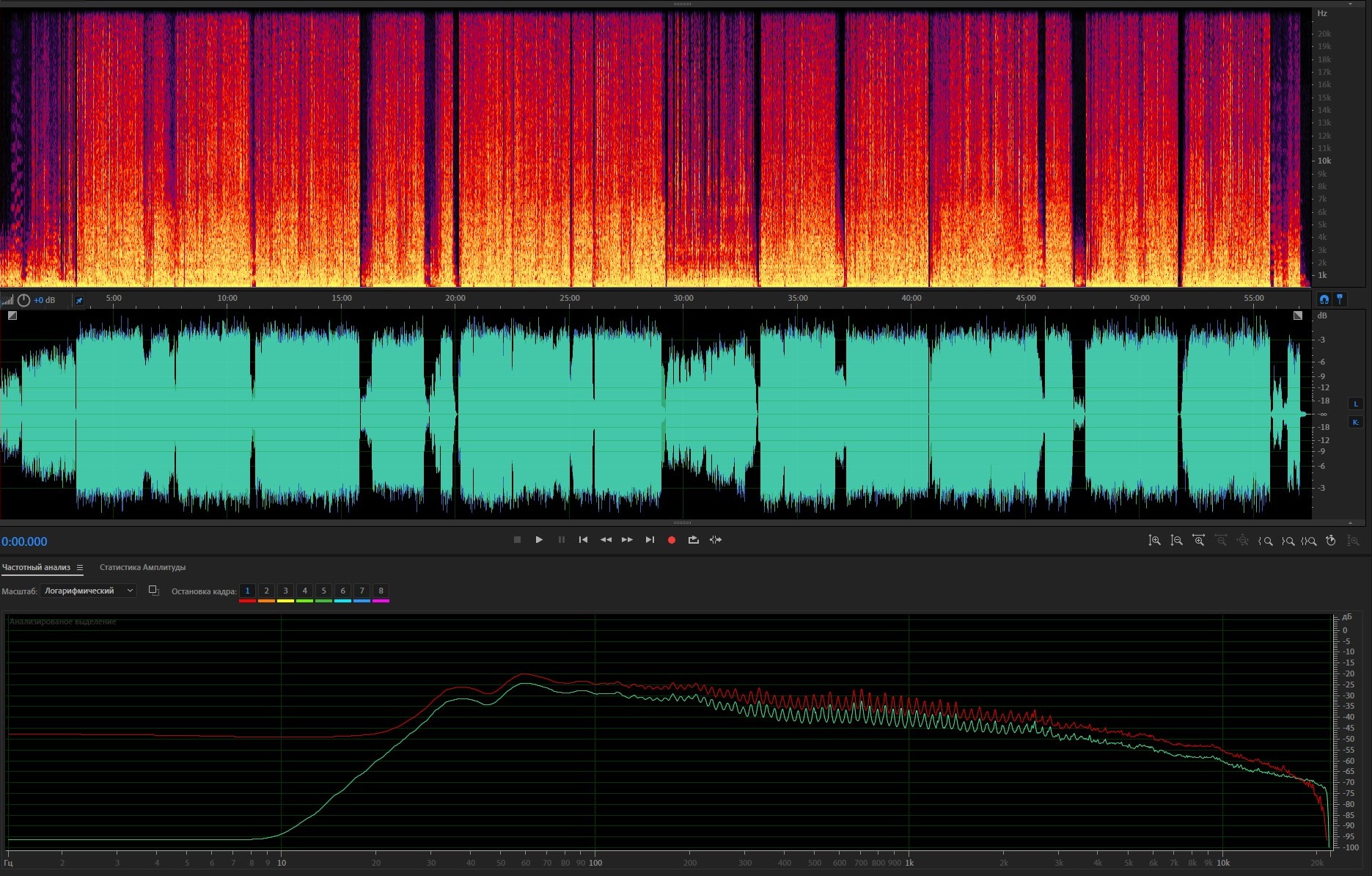Start playback with the Play button
This screenshot has height=876, width=1372.
(x=539, y=540)
